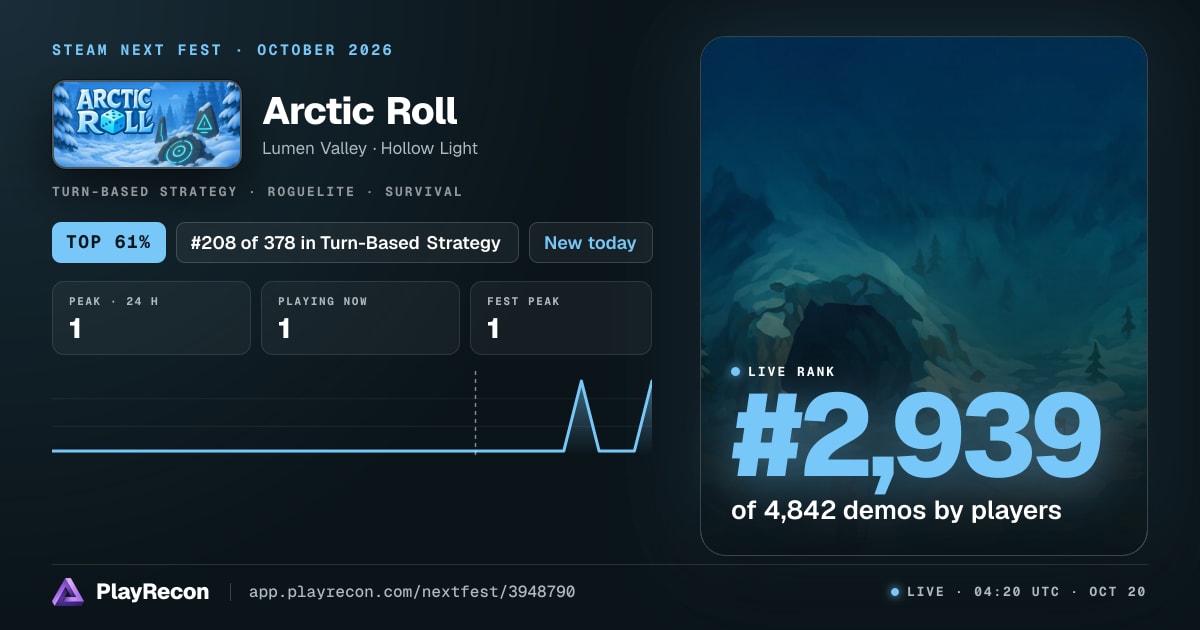The width and height of the screenshot is (1200, 630).
Task: Click the Steam Next Fest October 2026 header
Action: tap(223, 50)
